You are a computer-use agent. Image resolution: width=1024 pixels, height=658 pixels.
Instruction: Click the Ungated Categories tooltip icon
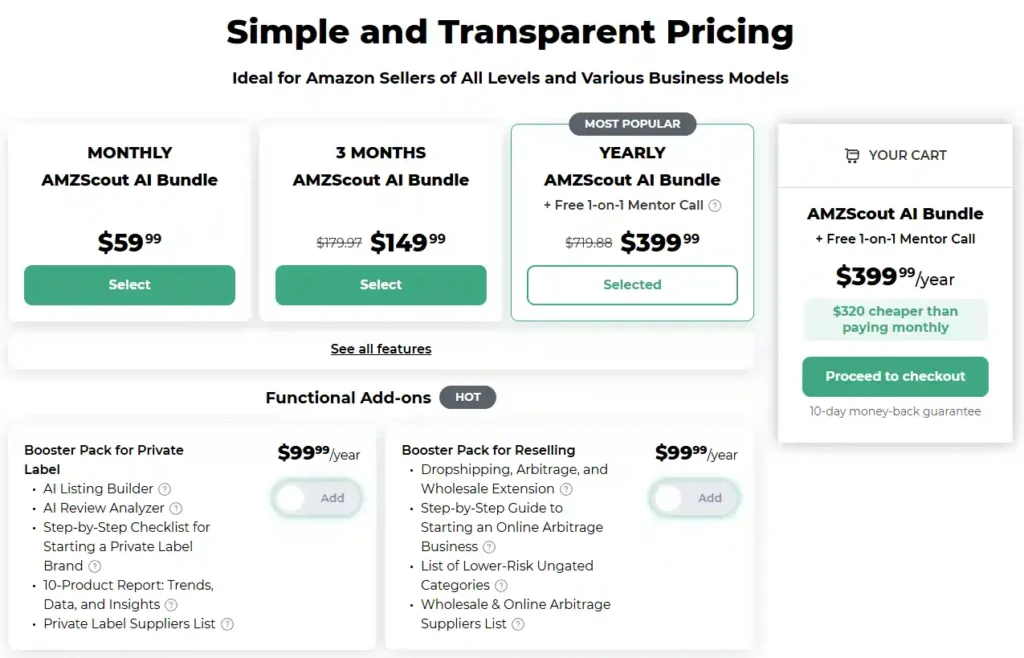(x=501, y=585)
